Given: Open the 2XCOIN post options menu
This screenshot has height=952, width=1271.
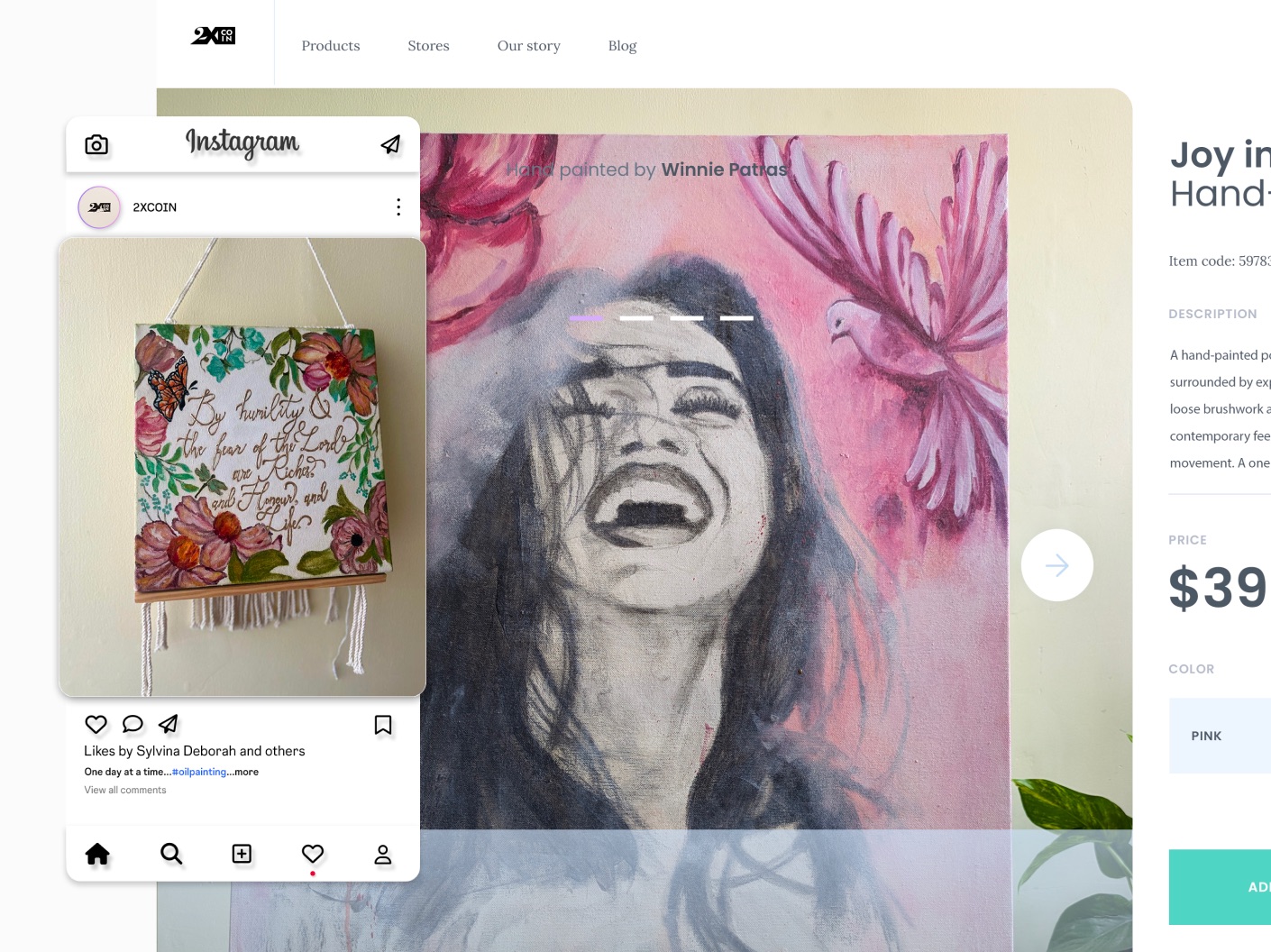Looking at the screenshot, I should [x=398, y=207].
